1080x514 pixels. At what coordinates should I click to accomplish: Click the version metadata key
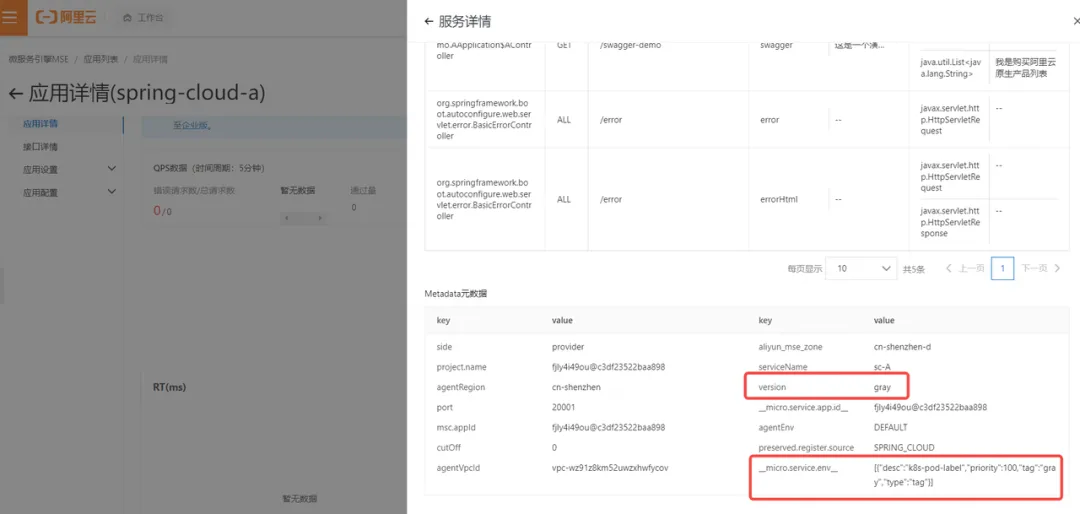point(771,387)
